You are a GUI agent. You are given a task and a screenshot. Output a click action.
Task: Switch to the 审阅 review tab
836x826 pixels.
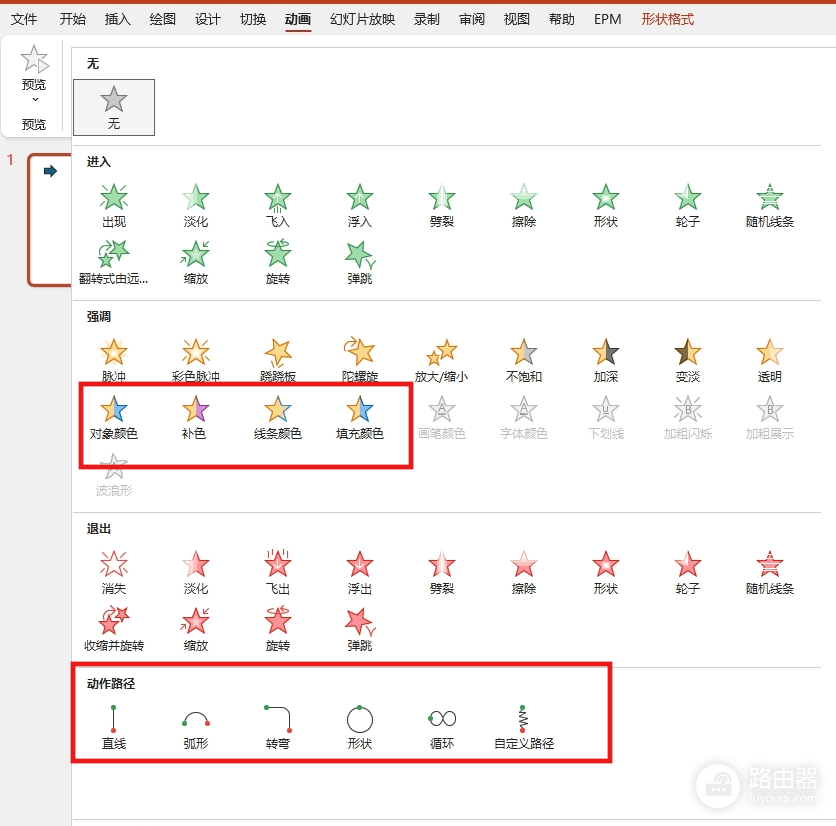[x=472, y=19]
